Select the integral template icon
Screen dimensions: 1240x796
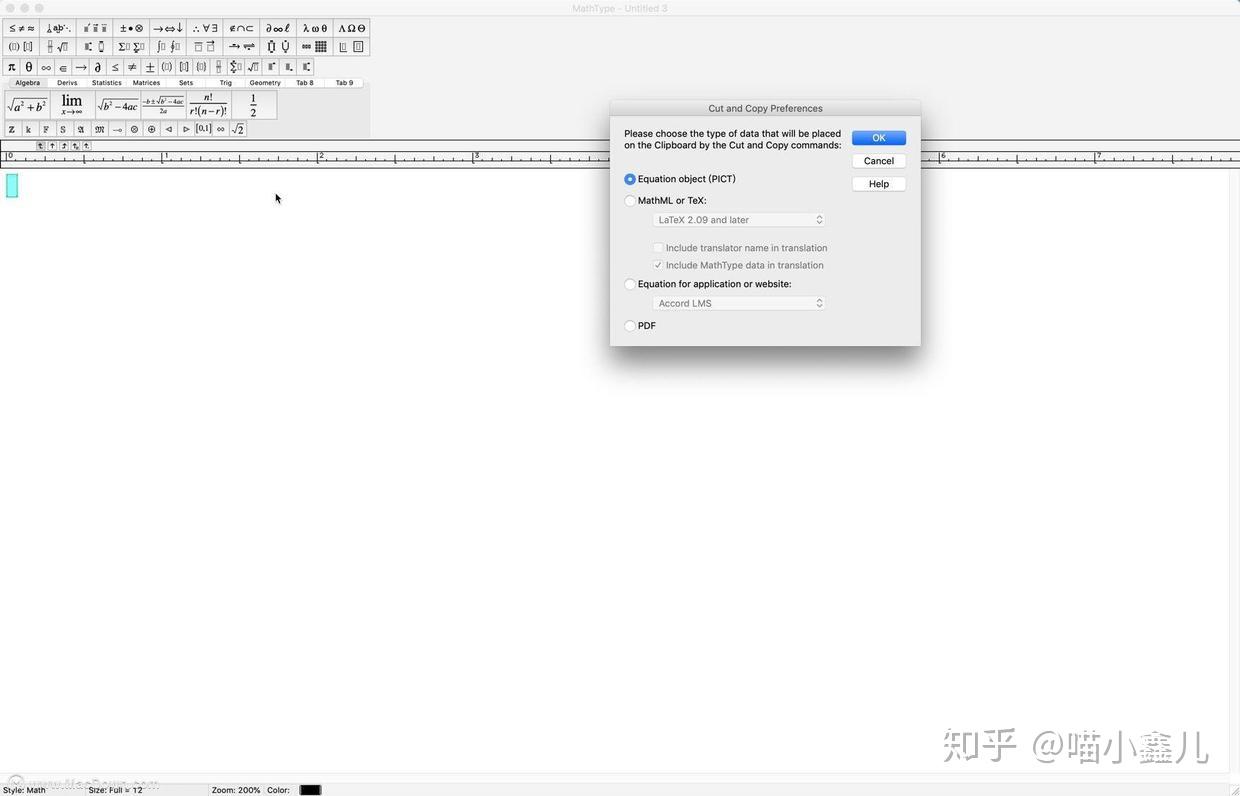click(160, 46)
